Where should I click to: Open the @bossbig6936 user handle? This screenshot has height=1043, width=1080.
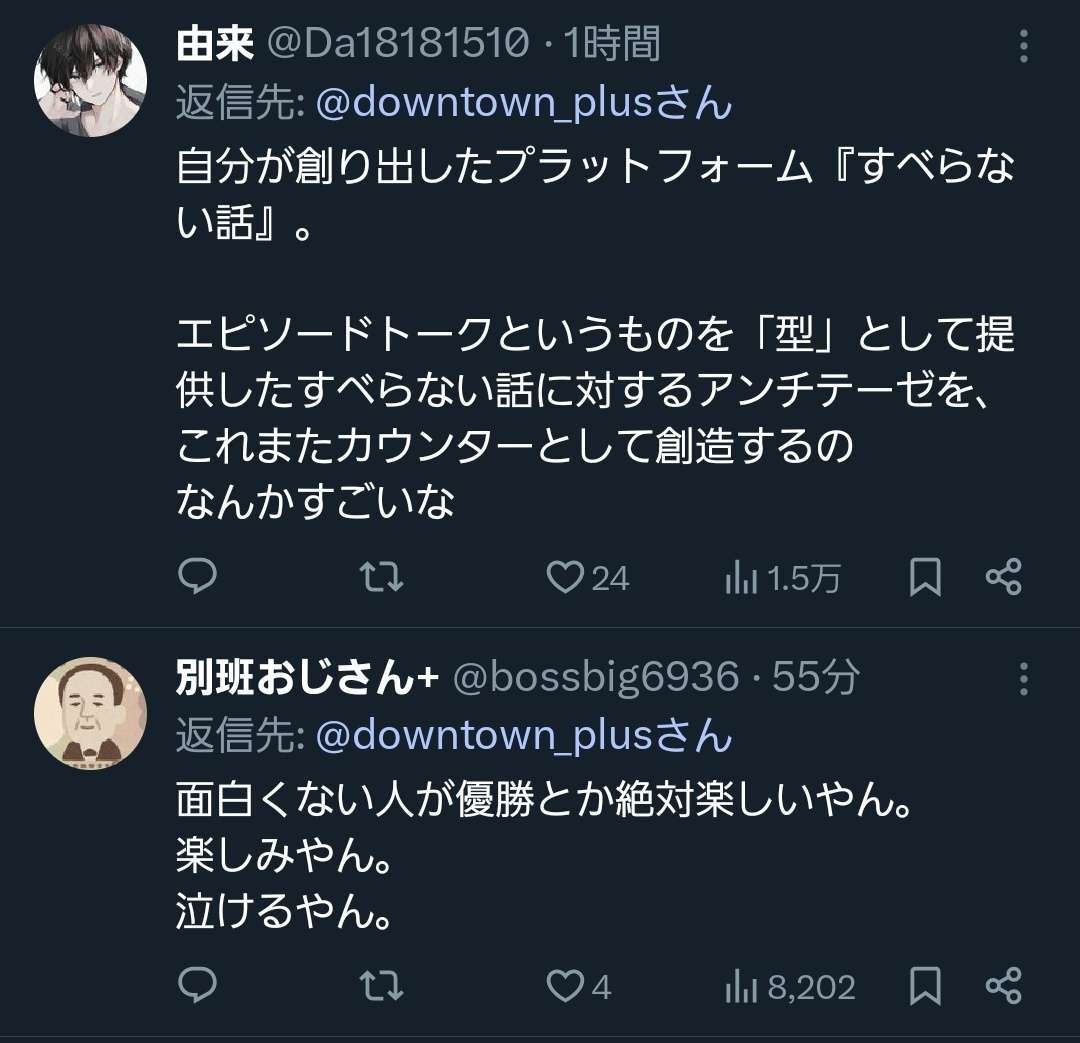(596, 678)
